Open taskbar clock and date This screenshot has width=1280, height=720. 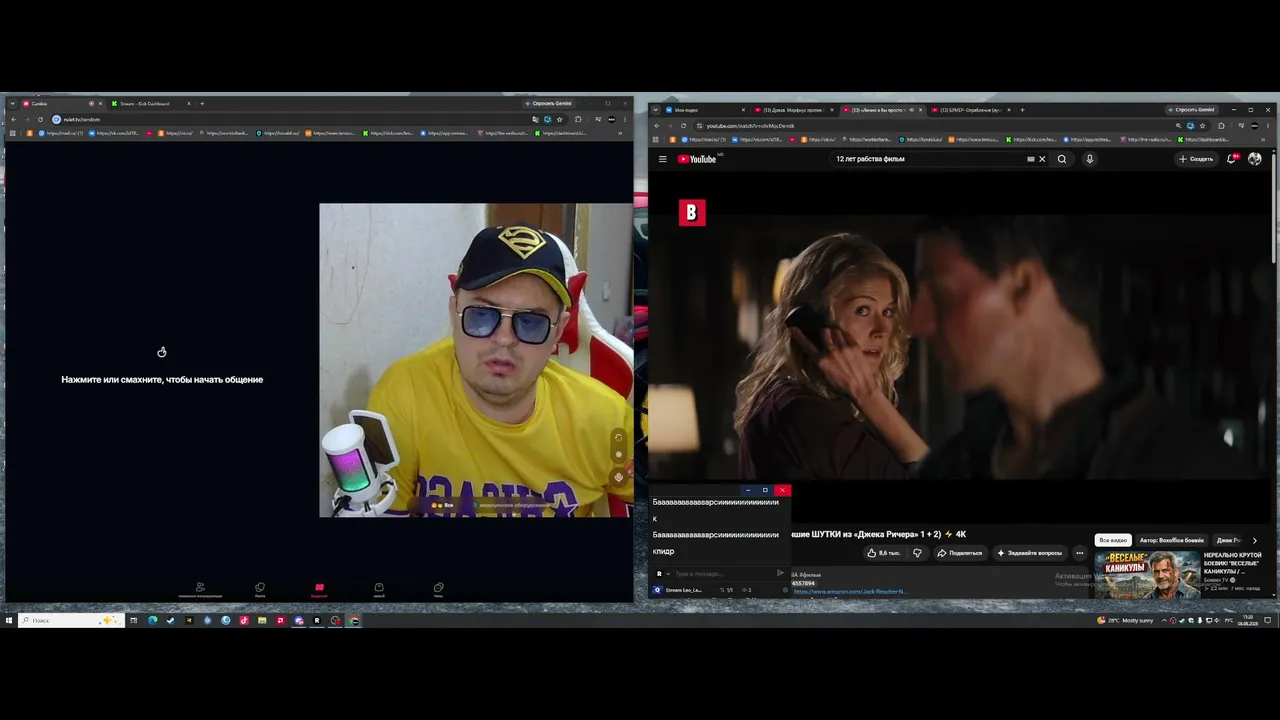click(x=1247, y=621)
